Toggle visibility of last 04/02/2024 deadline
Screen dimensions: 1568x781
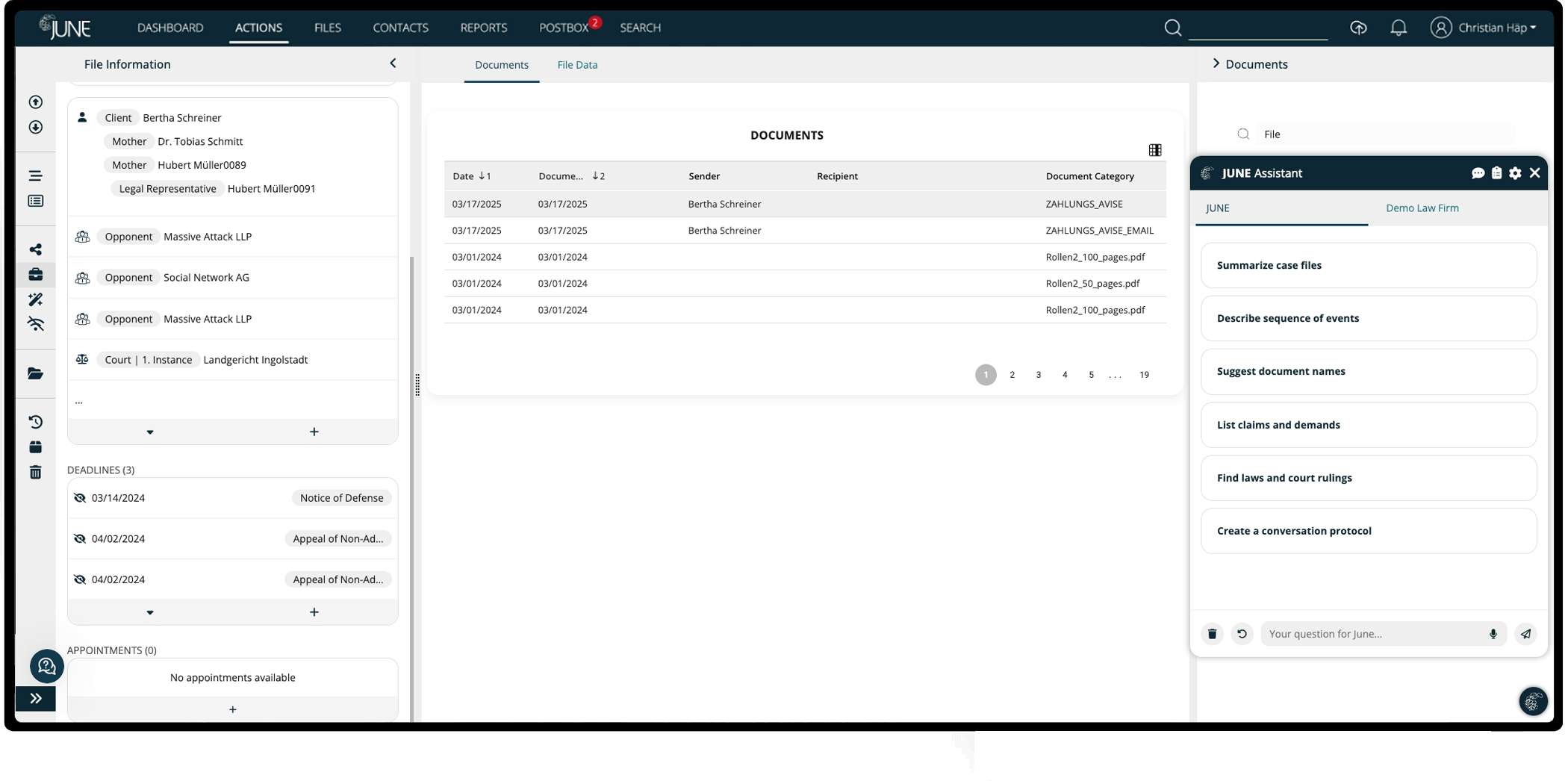tap(80, 579)
